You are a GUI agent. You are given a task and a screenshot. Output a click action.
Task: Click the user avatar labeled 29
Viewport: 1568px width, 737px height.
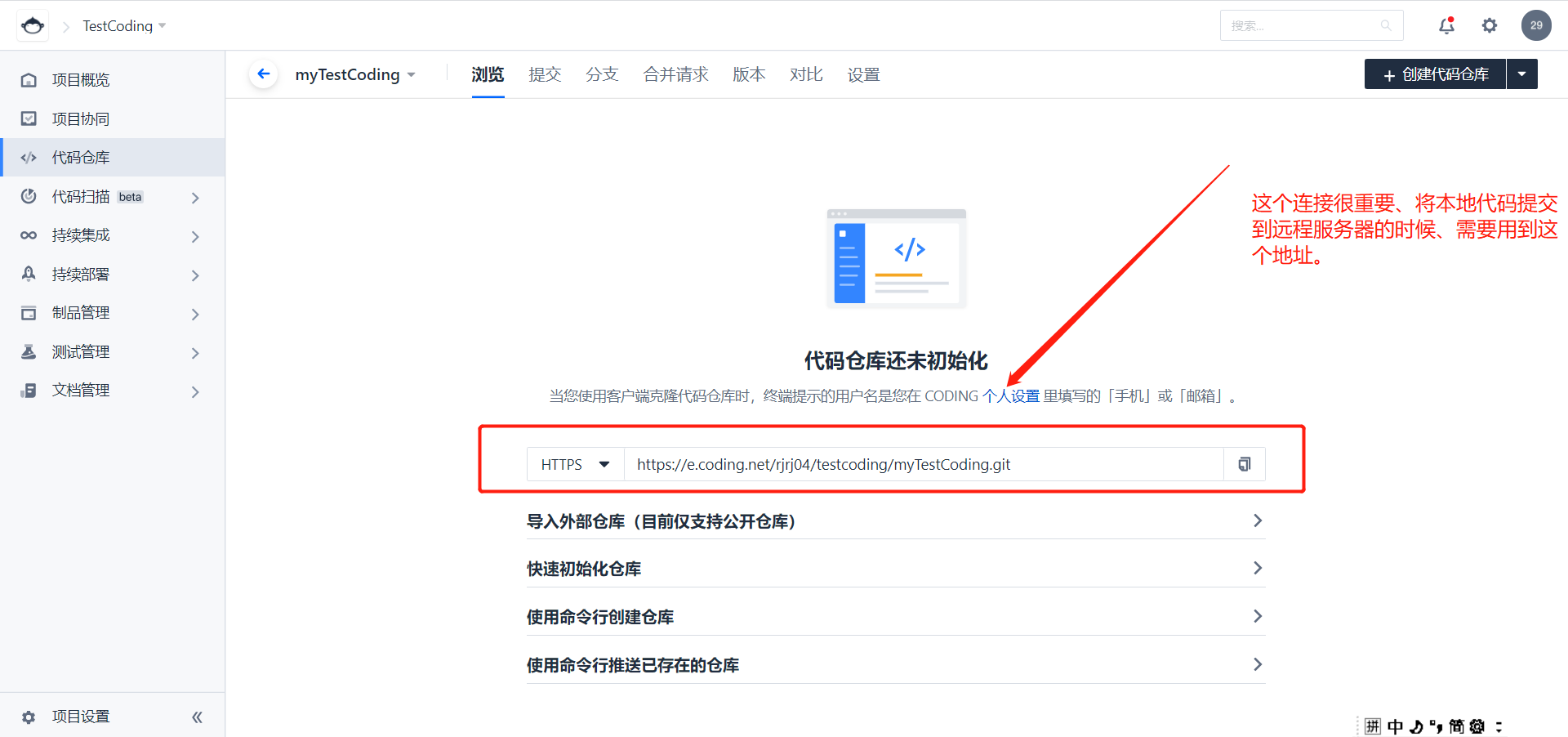(x=1536, y=25)
